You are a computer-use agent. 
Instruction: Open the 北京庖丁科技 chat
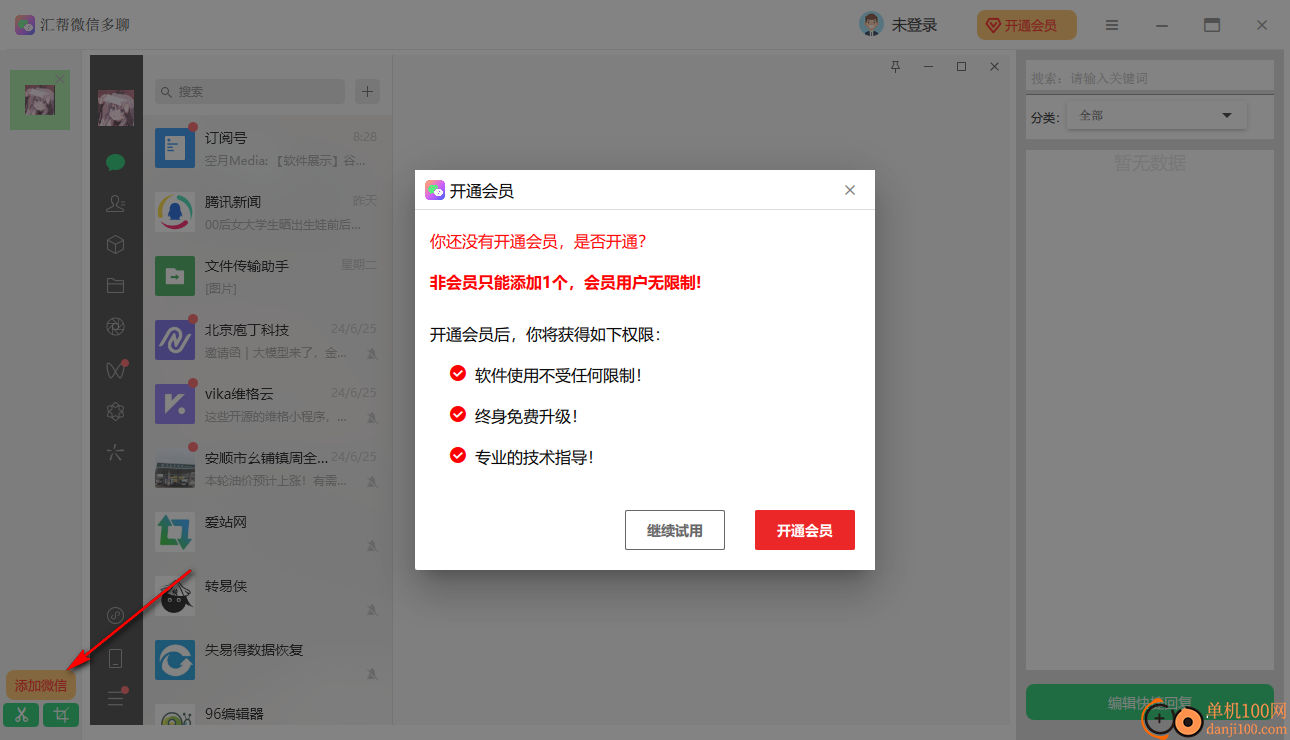pos(267,340)
